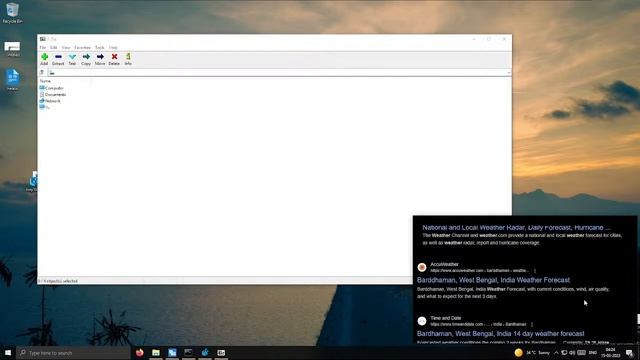This screenshot has height=360, width=640.
Task: Select the \\. item in the list
Action: (x=44, y=107)
